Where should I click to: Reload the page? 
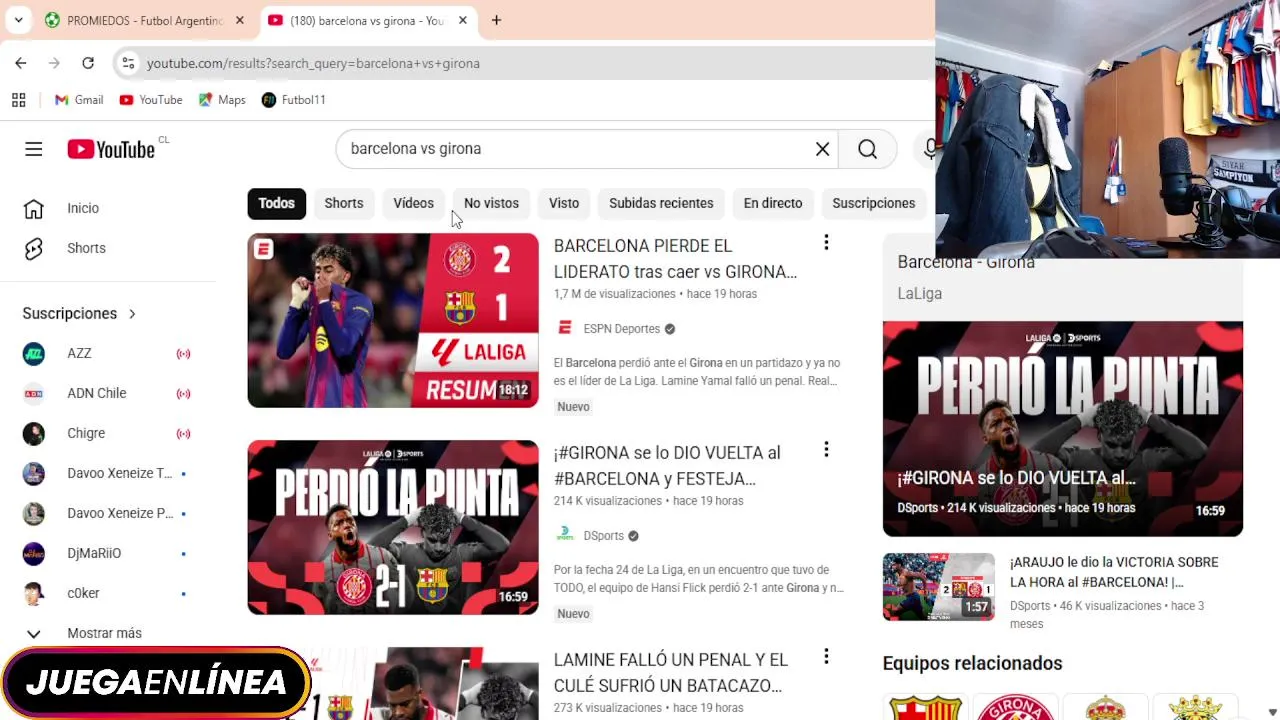(88, 63)
